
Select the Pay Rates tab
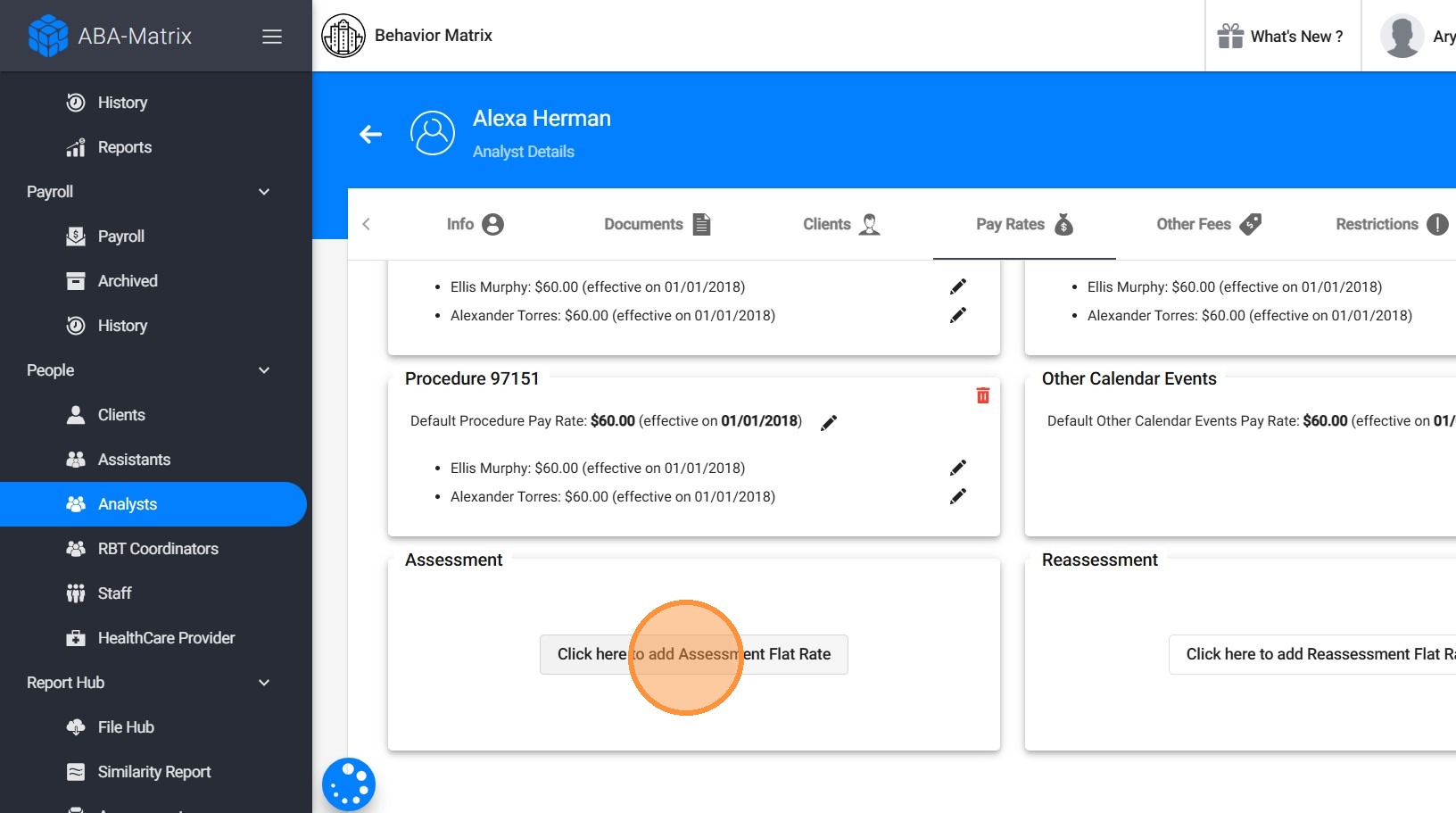coord(1024,224)
